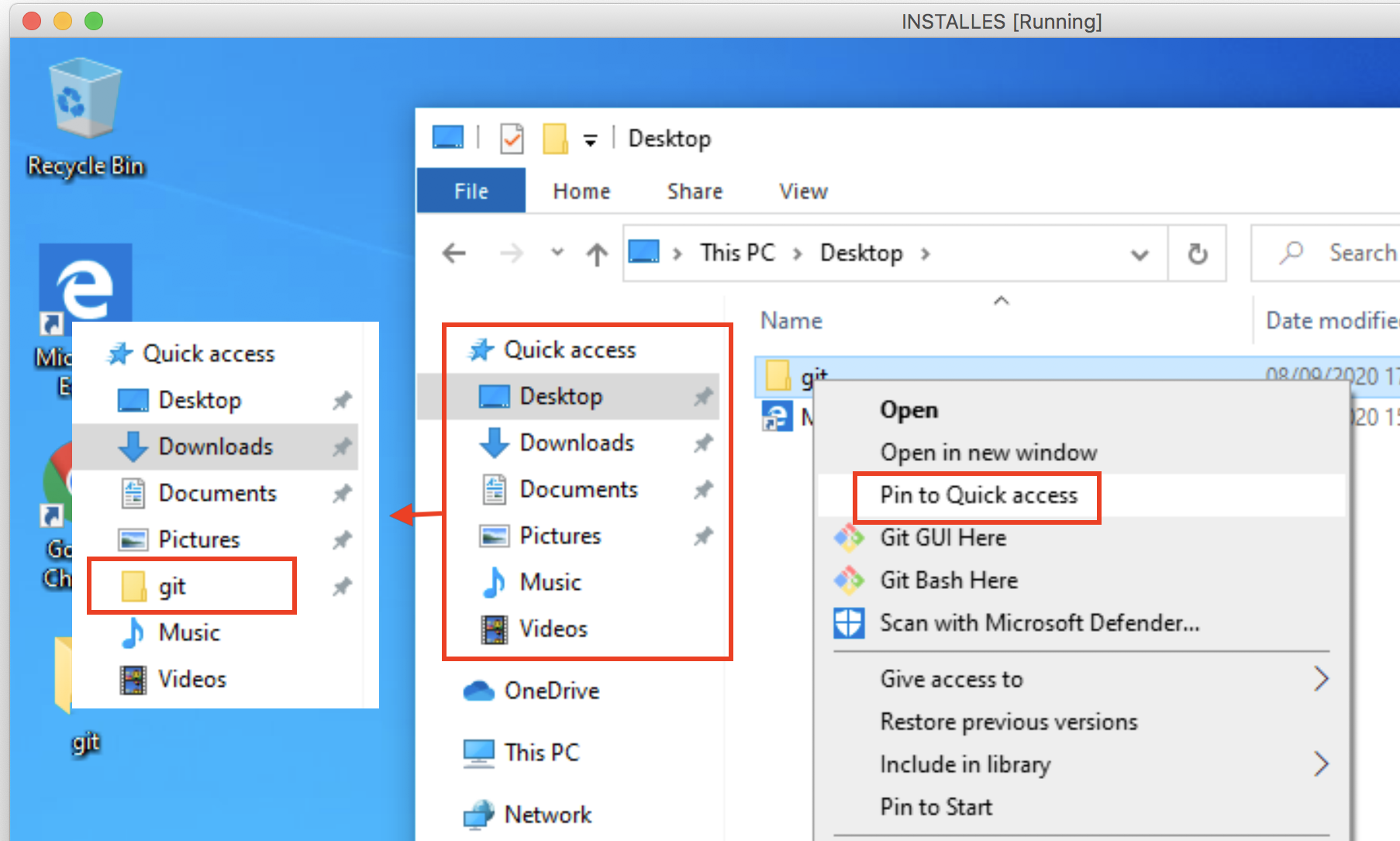Choose Open in new window
The image size is (1400, 841).
coord(988,452)
